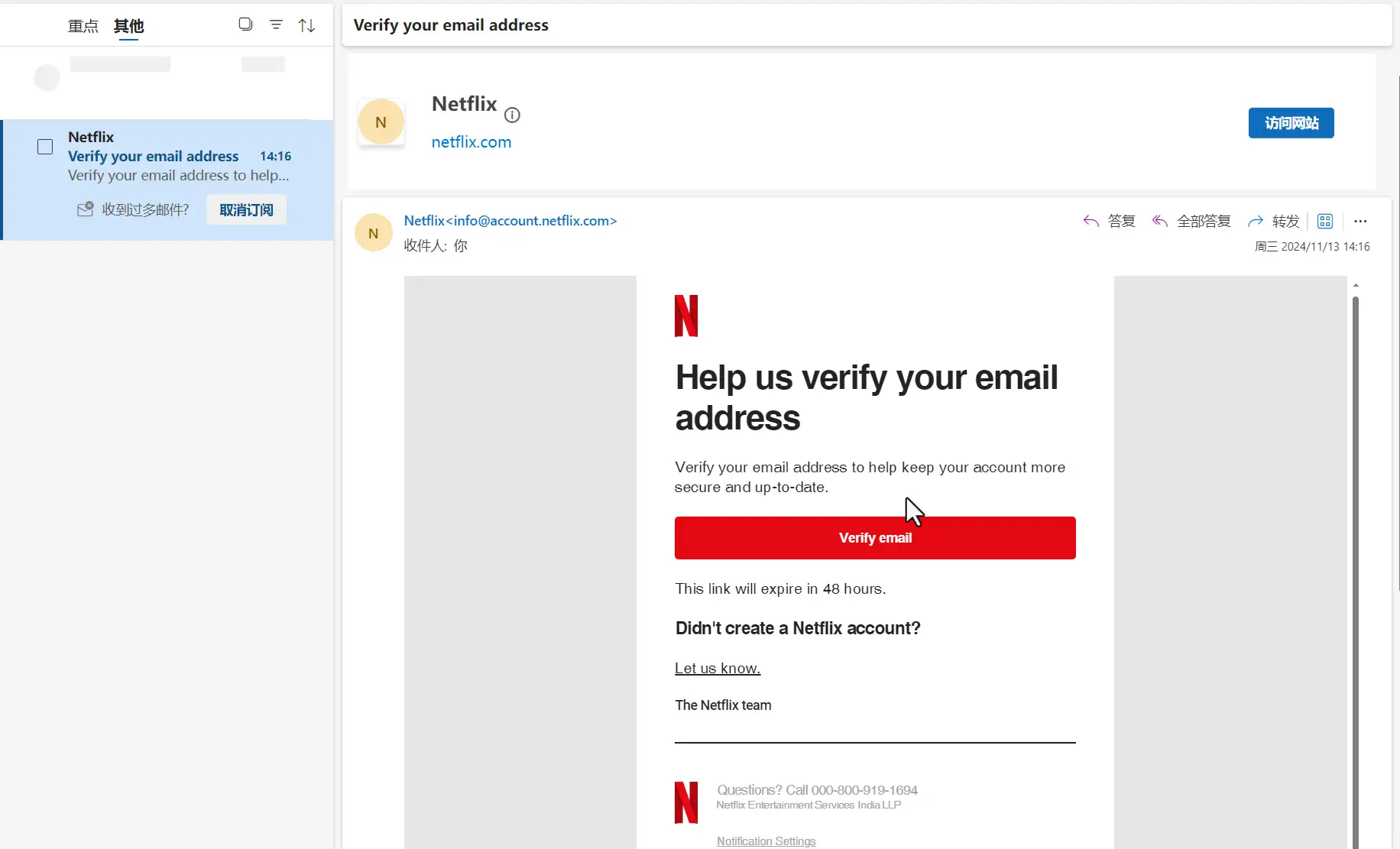Open the apps grid icon in message toolbar
Screen dimensions: 1400x849
coord(1325,221)
